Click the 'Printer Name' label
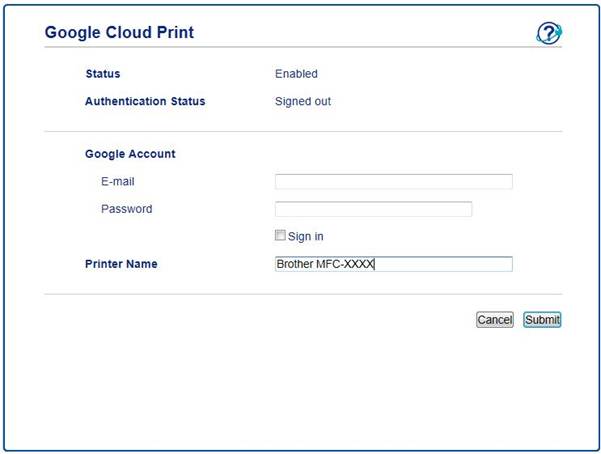The image size is (601, 454). point(121,264)
